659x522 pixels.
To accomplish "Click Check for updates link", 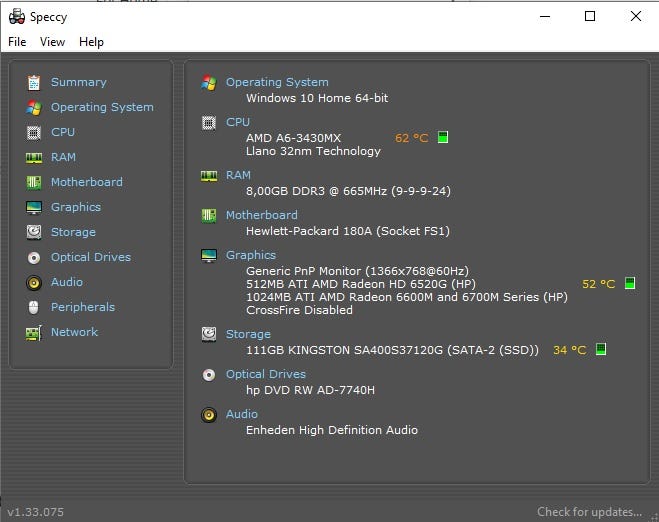I will (x=589, y=511).
